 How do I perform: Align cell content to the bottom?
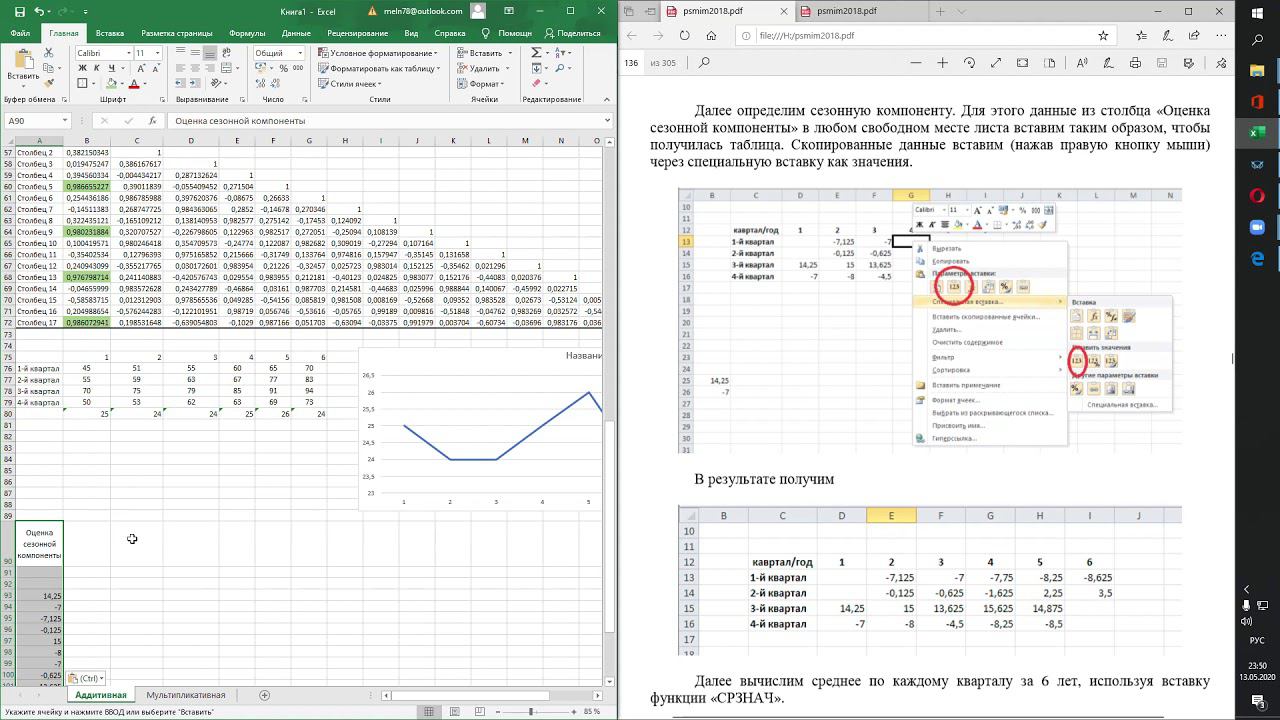(212, 52)
